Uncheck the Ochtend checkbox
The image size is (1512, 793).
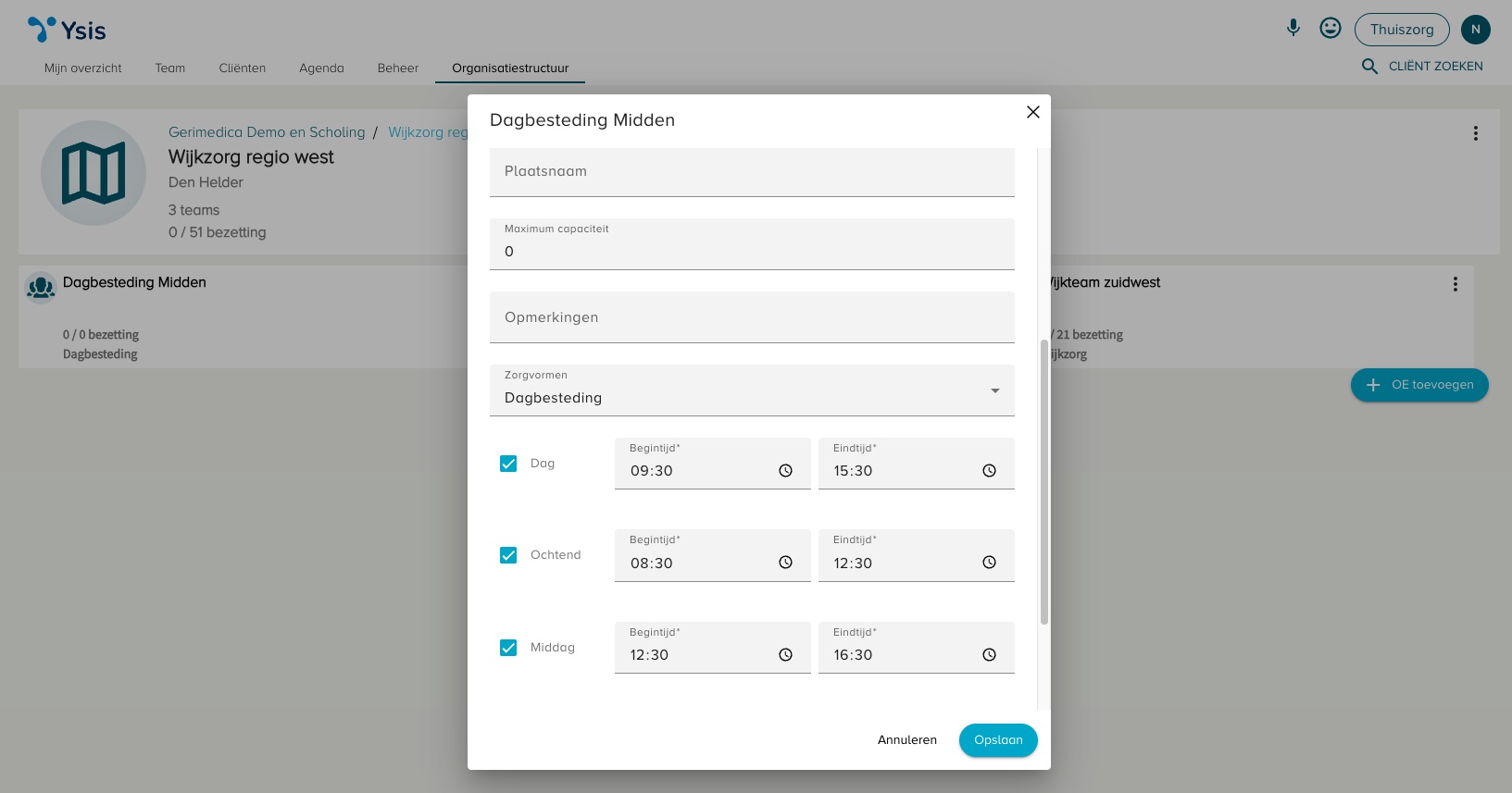tap(508, 555)
